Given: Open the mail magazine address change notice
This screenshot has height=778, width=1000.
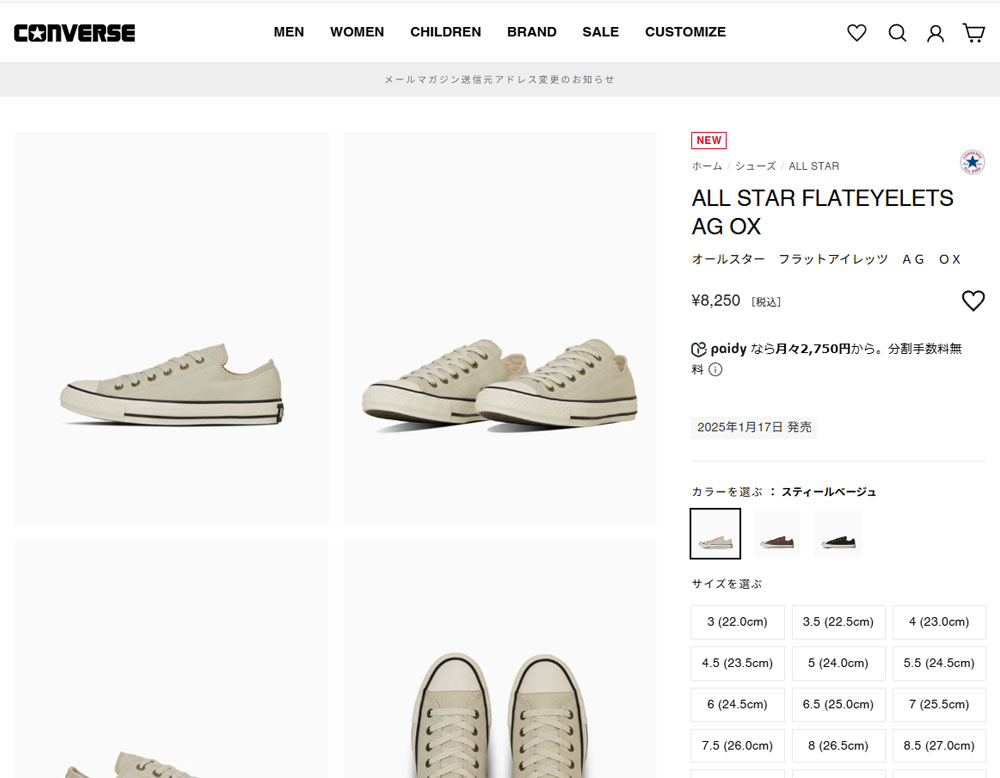Looking at the screenshot, I should [x=499, y=80].
